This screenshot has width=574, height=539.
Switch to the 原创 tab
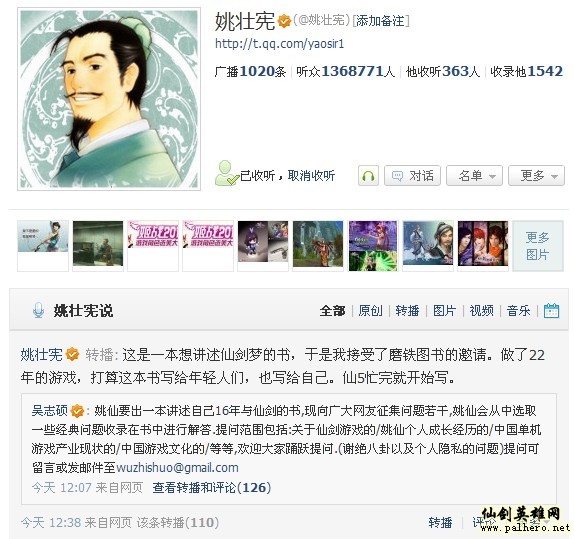click(370, 311)
